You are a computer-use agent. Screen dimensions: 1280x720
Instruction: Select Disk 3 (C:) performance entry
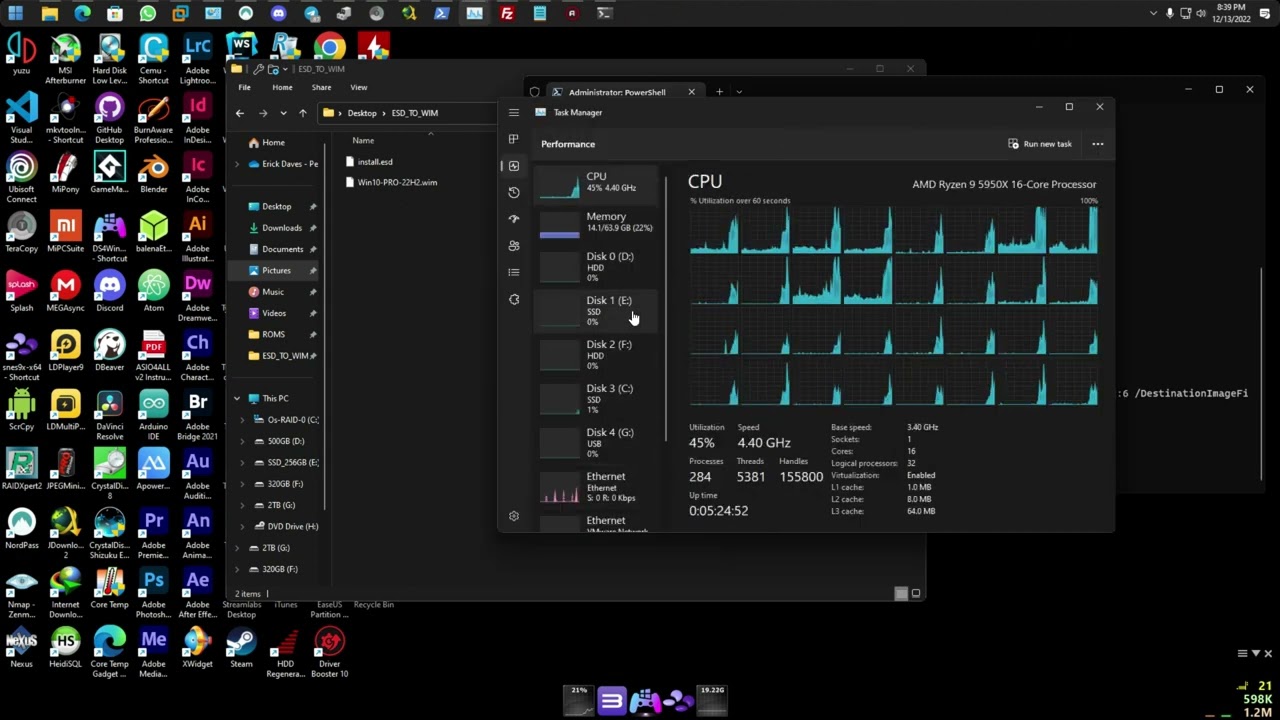coord(598,399)
